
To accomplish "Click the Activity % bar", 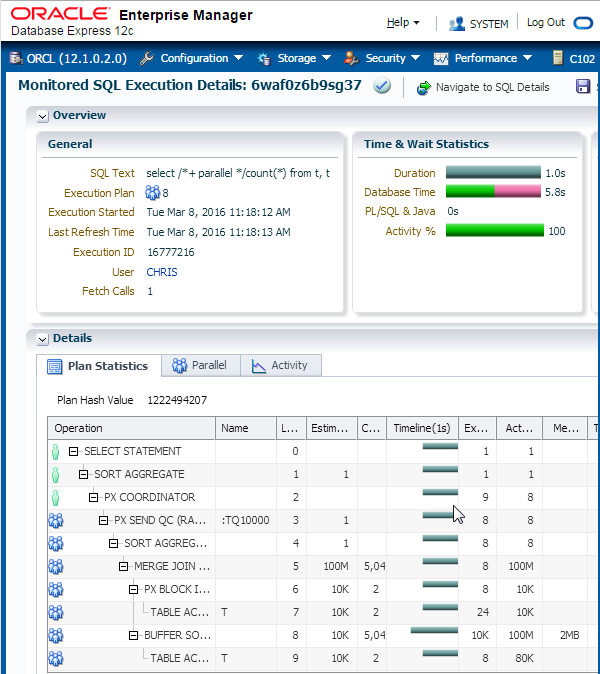I will [x=495, y=230].
